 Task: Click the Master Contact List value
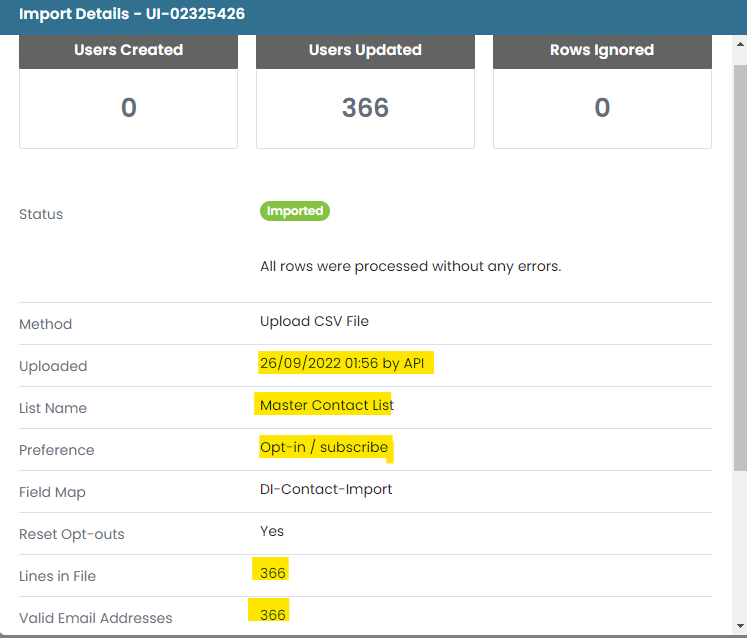327,405
